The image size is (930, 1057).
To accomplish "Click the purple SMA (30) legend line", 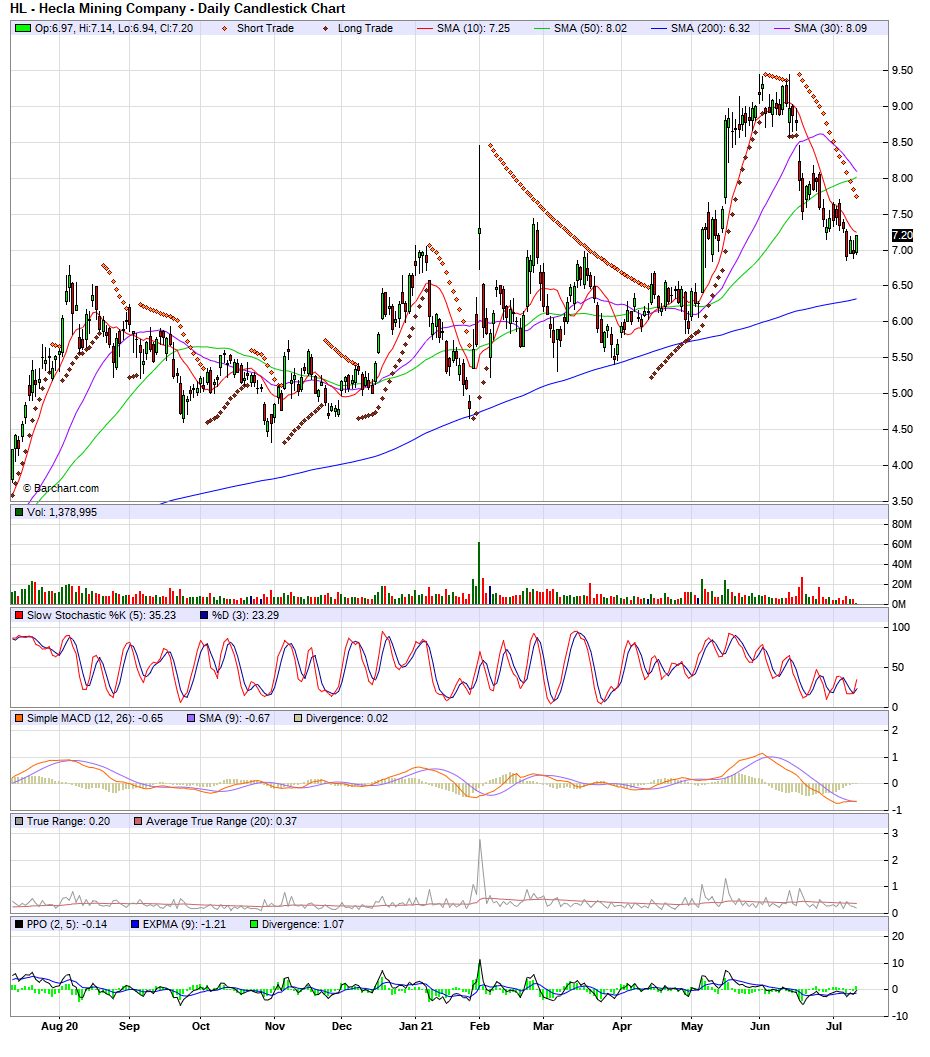I will [782, 29].
